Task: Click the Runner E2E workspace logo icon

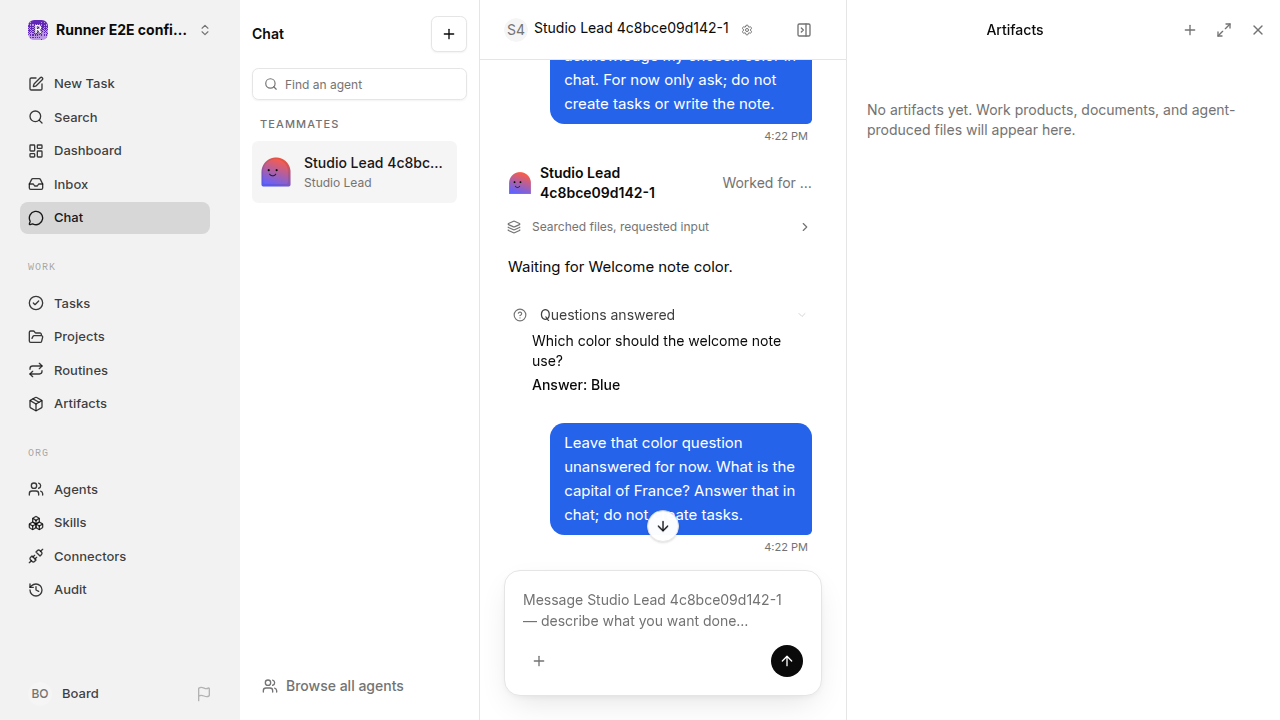Action: click(38, 30)
